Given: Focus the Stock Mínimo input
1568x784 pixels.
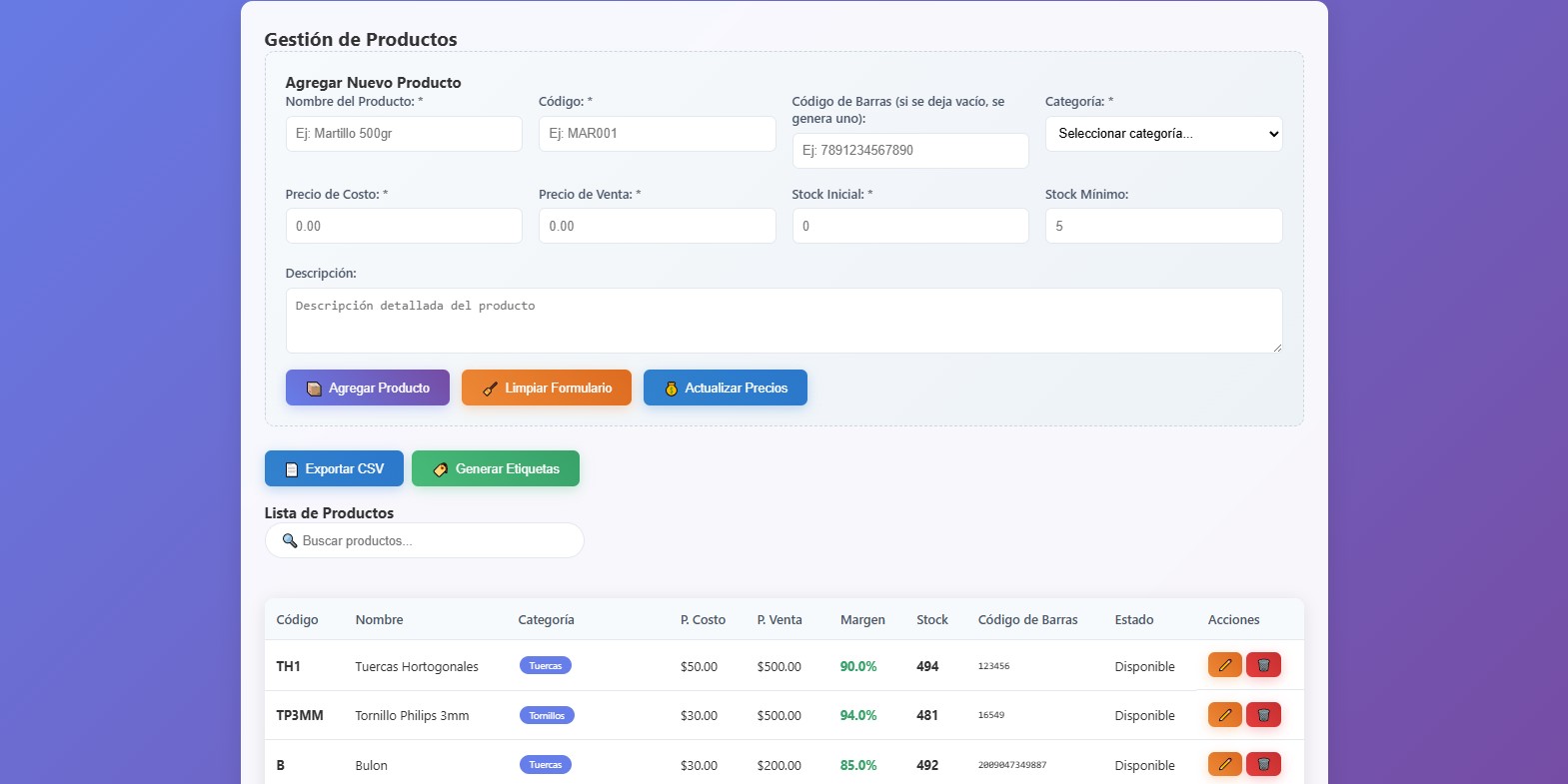Looking at the screenshot, I should coord(1163,226).
